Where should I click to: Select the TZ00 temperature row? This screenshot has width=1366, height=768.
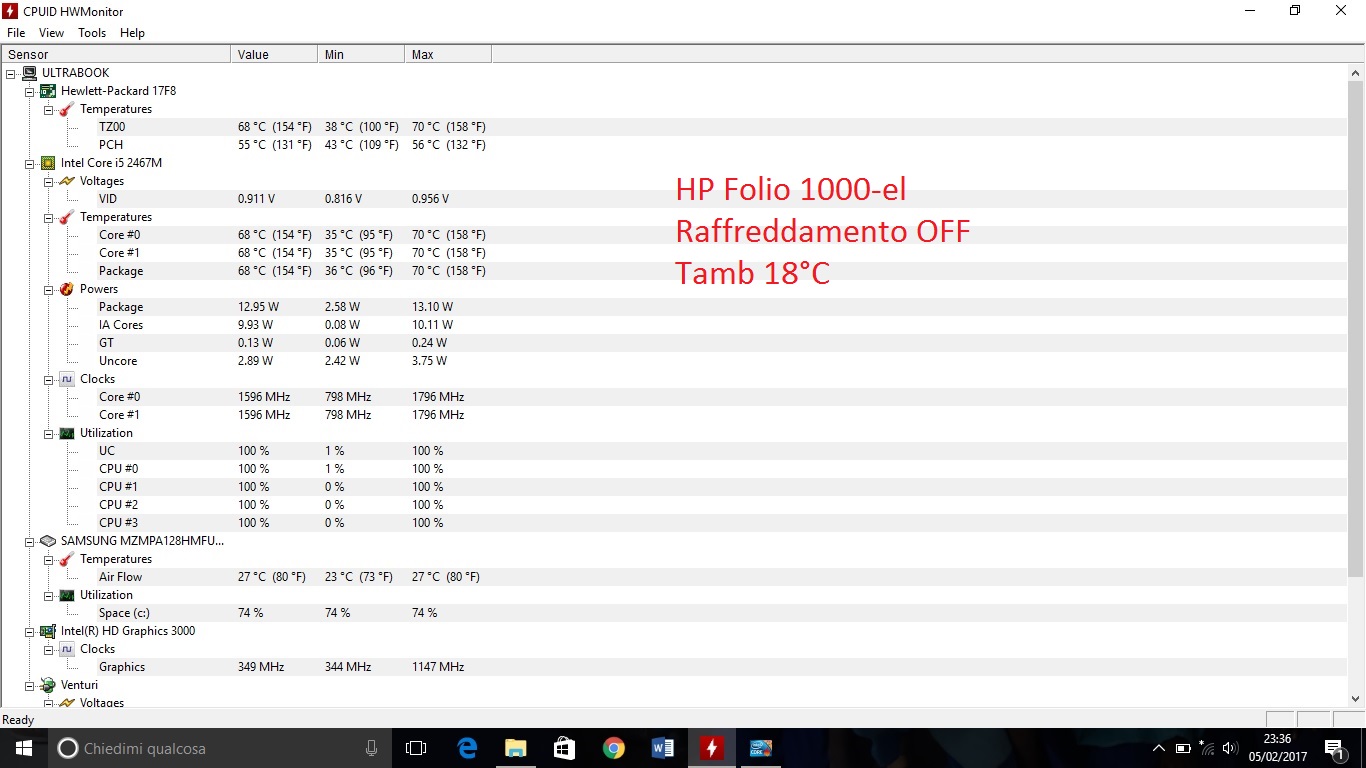click(112, 127)
